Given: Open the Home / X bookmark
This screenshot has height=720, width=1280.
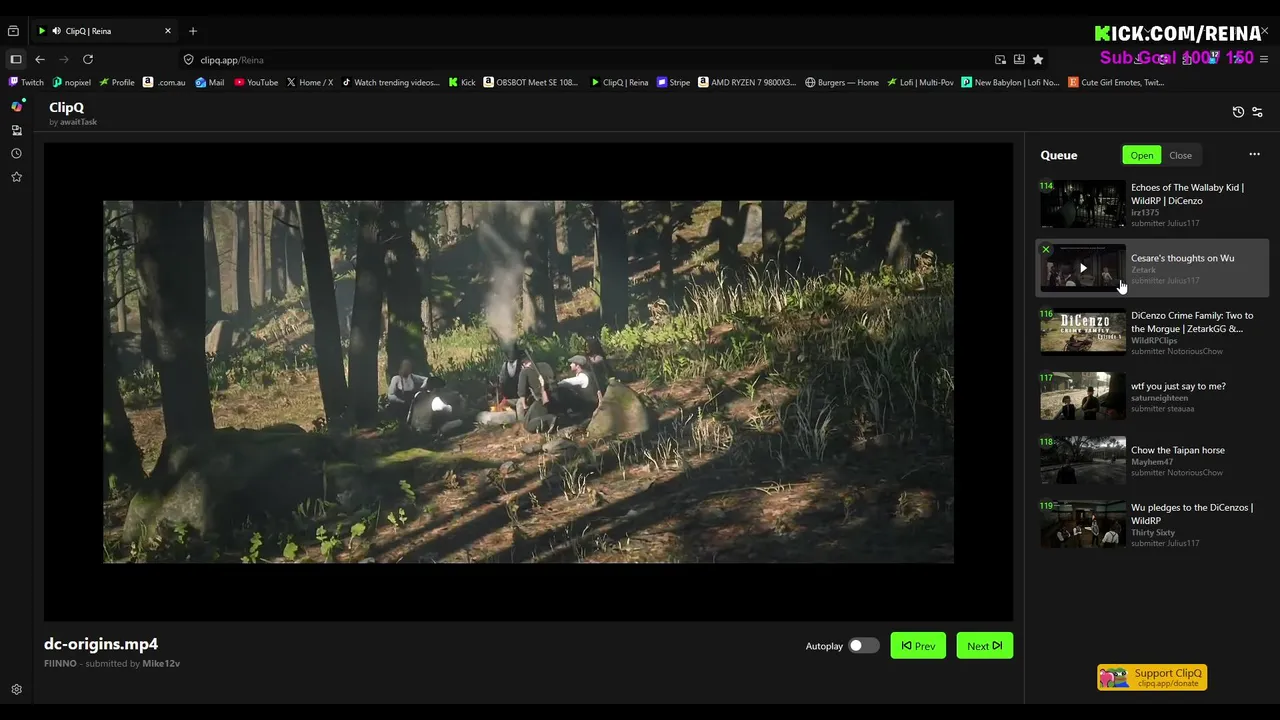Looking at the screenshot, I should coord(310,82).
